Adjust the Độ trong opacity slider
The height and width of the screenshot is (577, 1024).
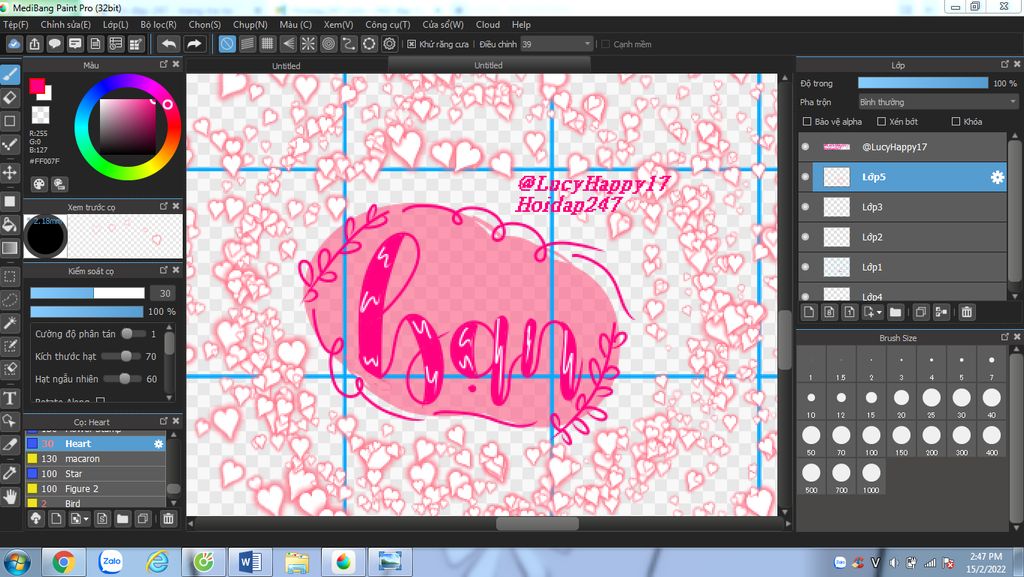click(922, 83)
